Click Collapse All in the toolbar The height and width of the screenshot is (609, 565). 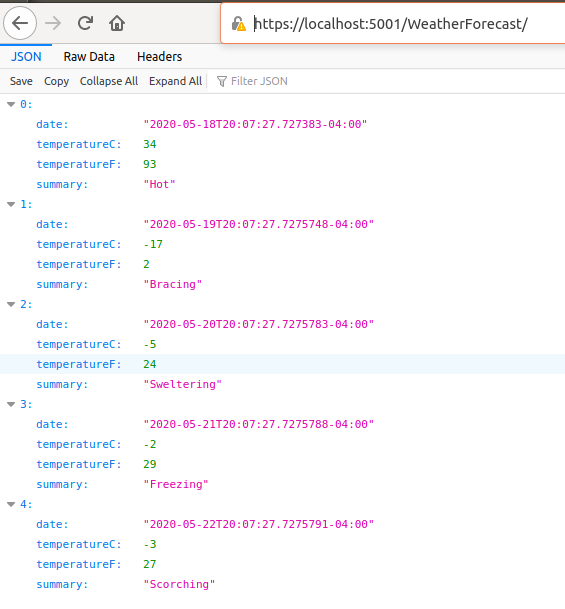pyautogui.click(x=109, y=81)
